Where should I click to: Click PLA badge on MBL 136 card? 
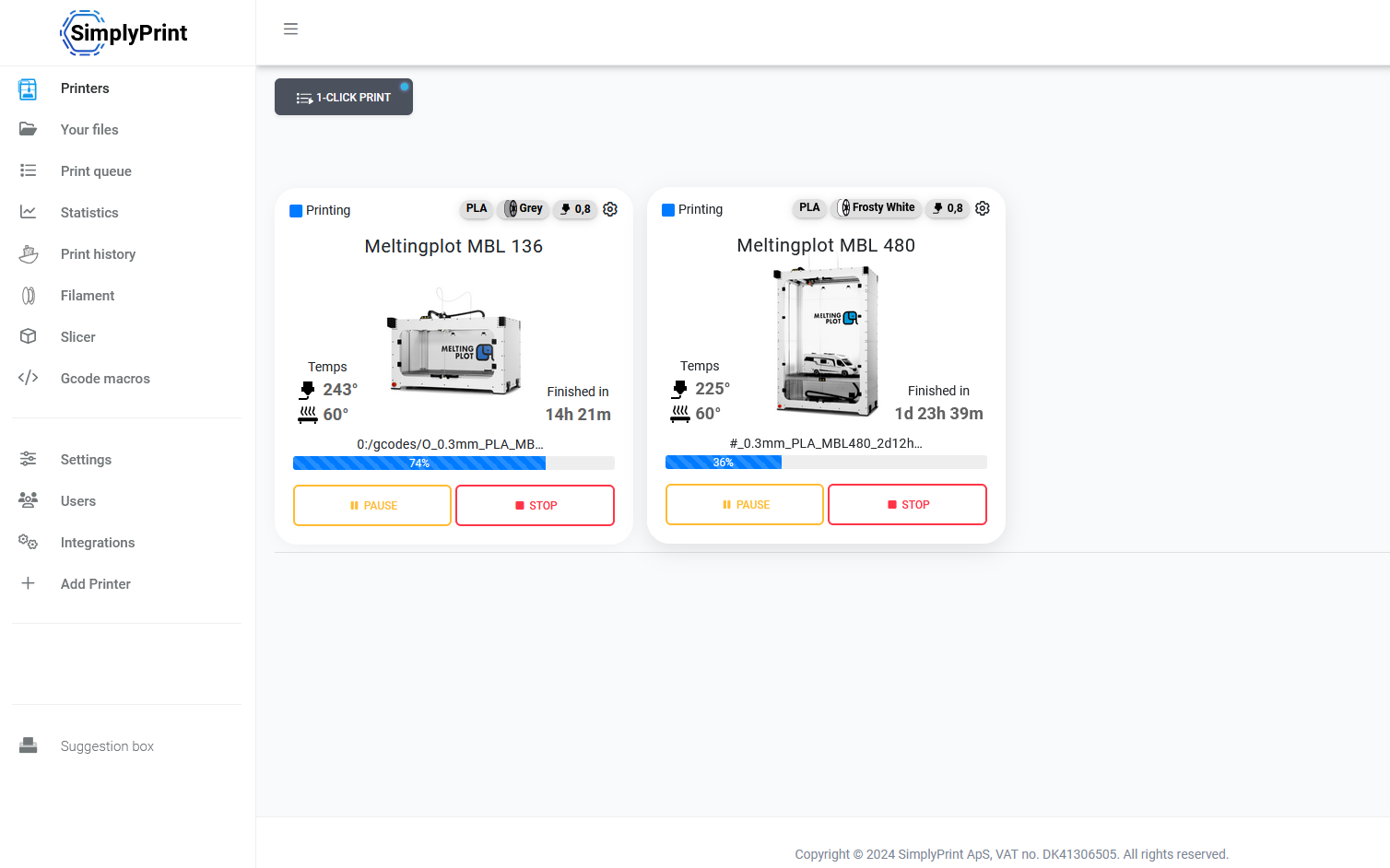pyautogui.click(x=477, y=208)
